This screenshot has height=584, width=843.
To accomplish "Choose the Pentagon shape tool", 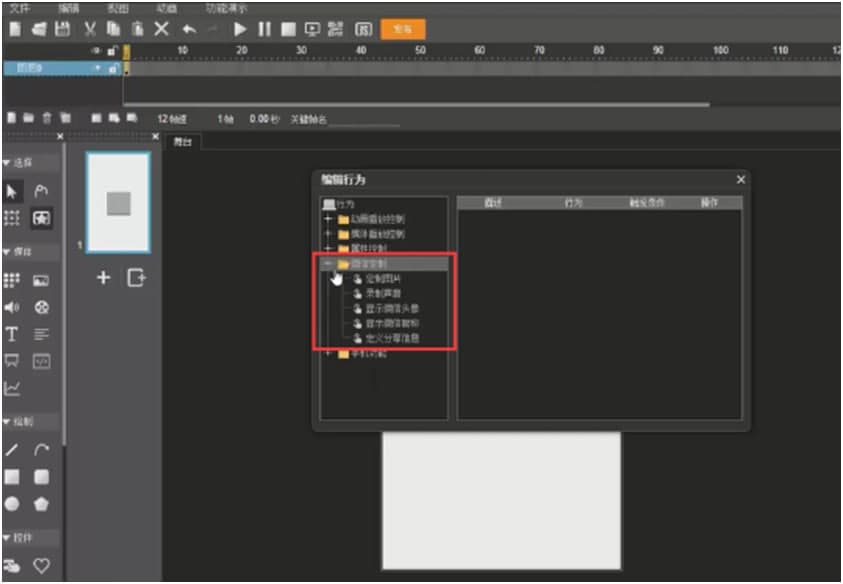I will coord(42,504).
